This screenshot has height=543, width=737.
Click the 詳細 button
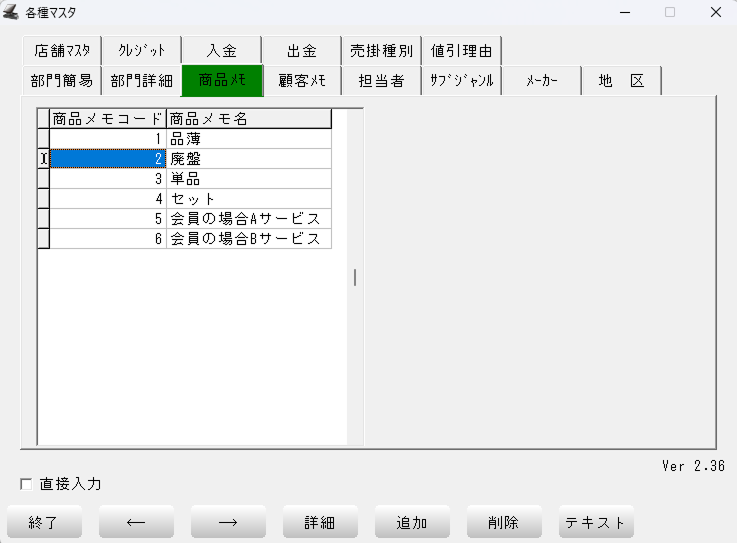[320, 522]
